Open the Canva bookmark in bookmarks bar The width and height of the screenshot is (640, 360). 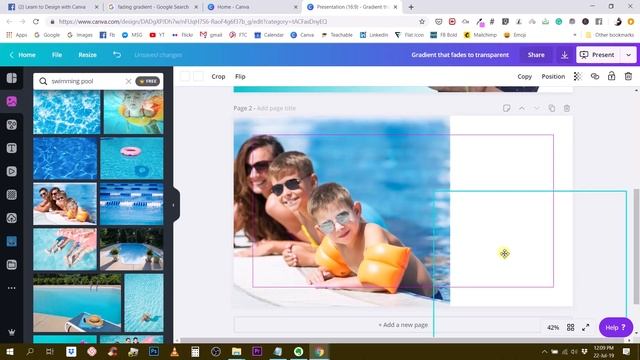click(x=302, y=35)
